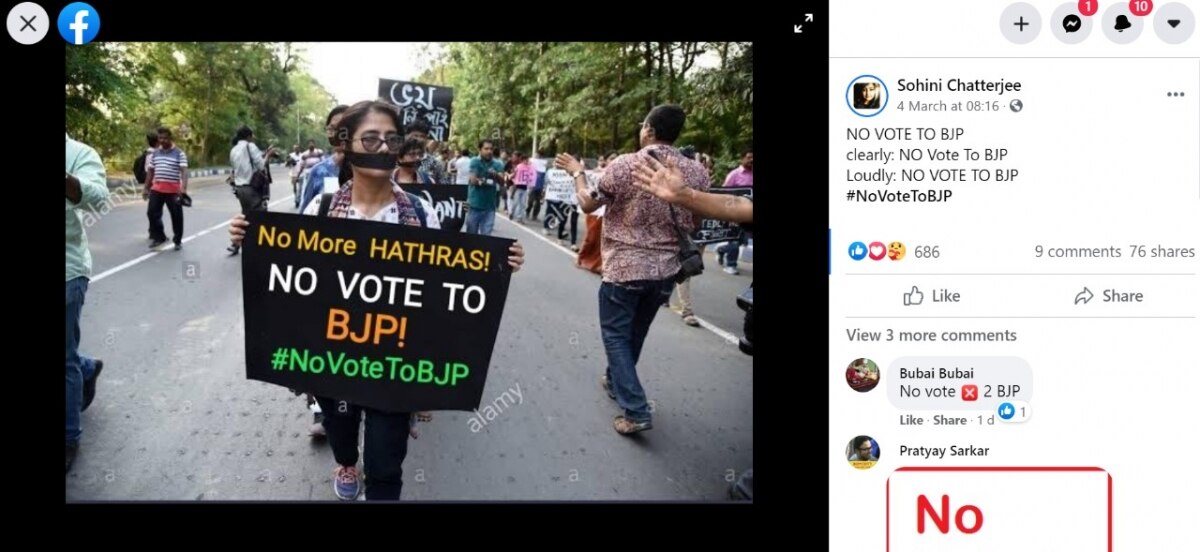This screenshot has height=552, width=1200.
Task: Close the photo viewer with X button
Action: tap(28, 23)
